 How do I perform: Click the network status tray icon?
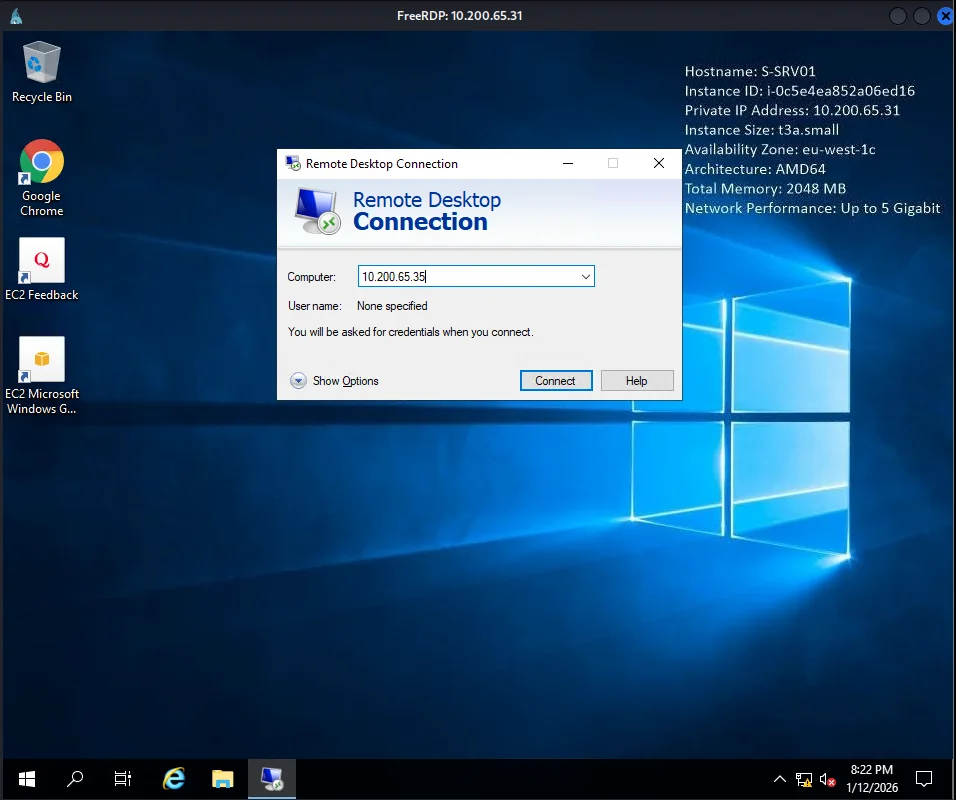(803, 779)
